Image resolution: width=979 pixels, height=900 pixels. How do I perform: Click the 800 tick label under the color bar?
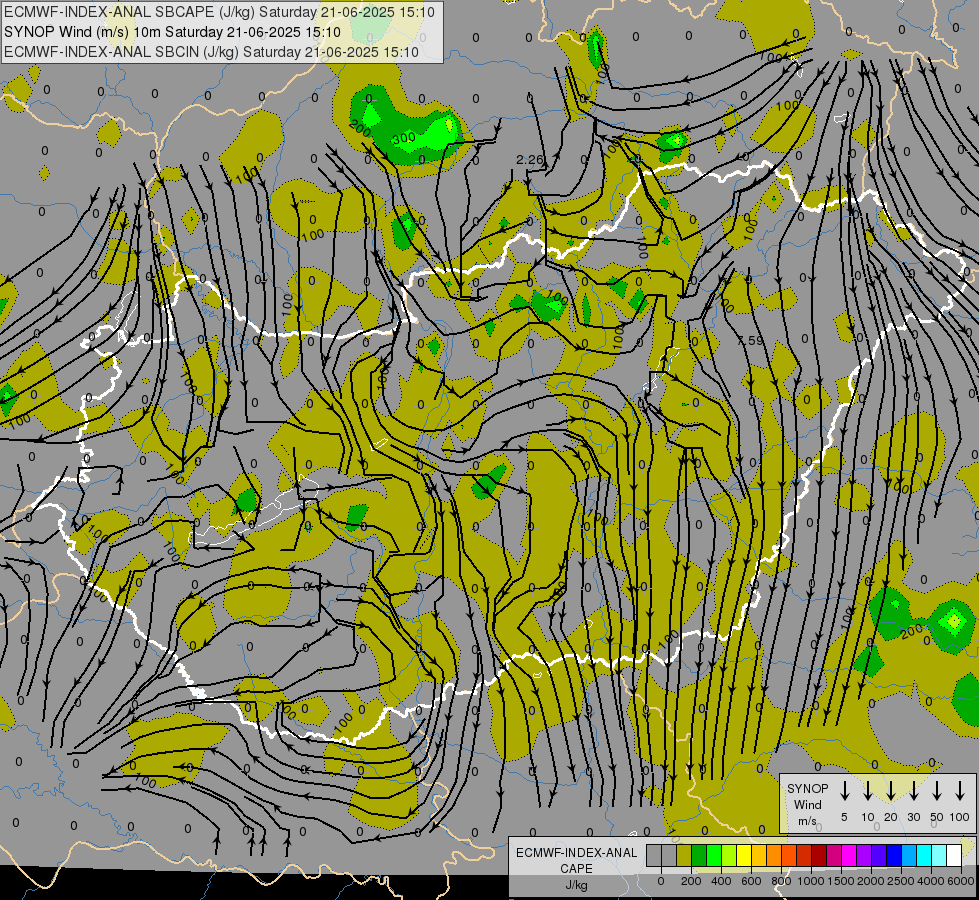click(x=781, y=881)
